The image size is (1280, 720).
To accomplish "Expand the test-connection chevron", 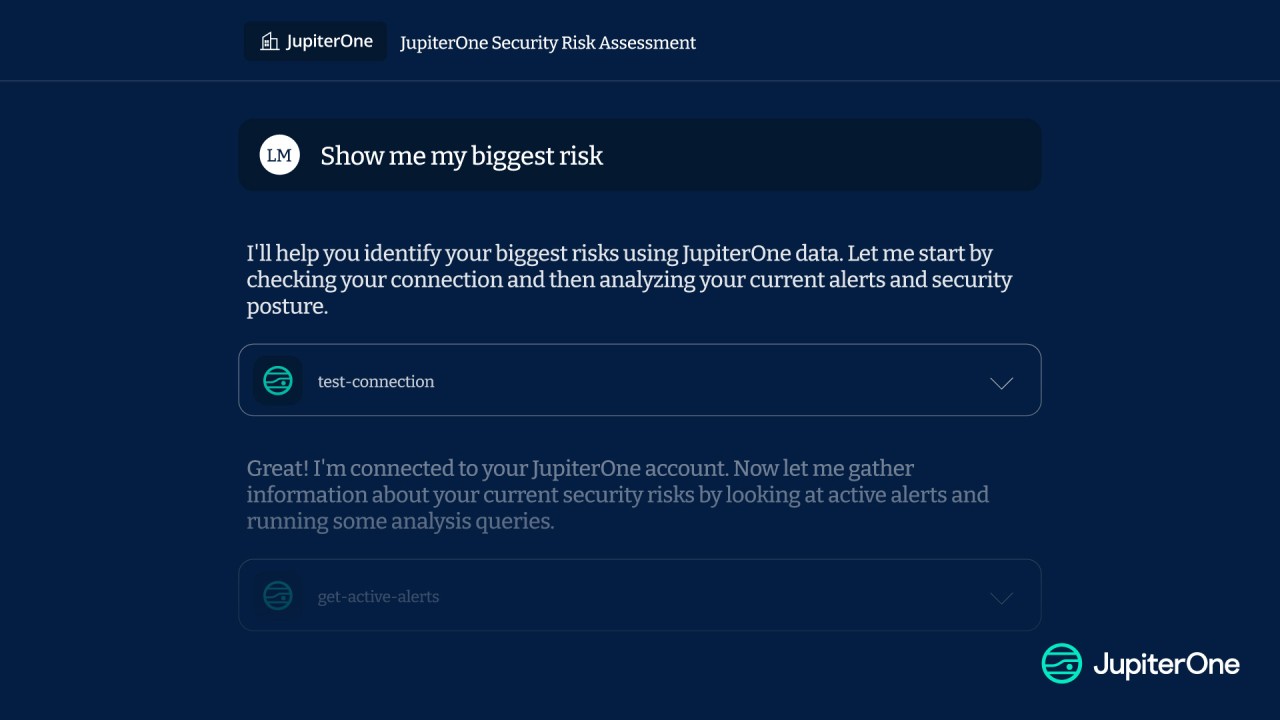I will [x=1001, y=383].
